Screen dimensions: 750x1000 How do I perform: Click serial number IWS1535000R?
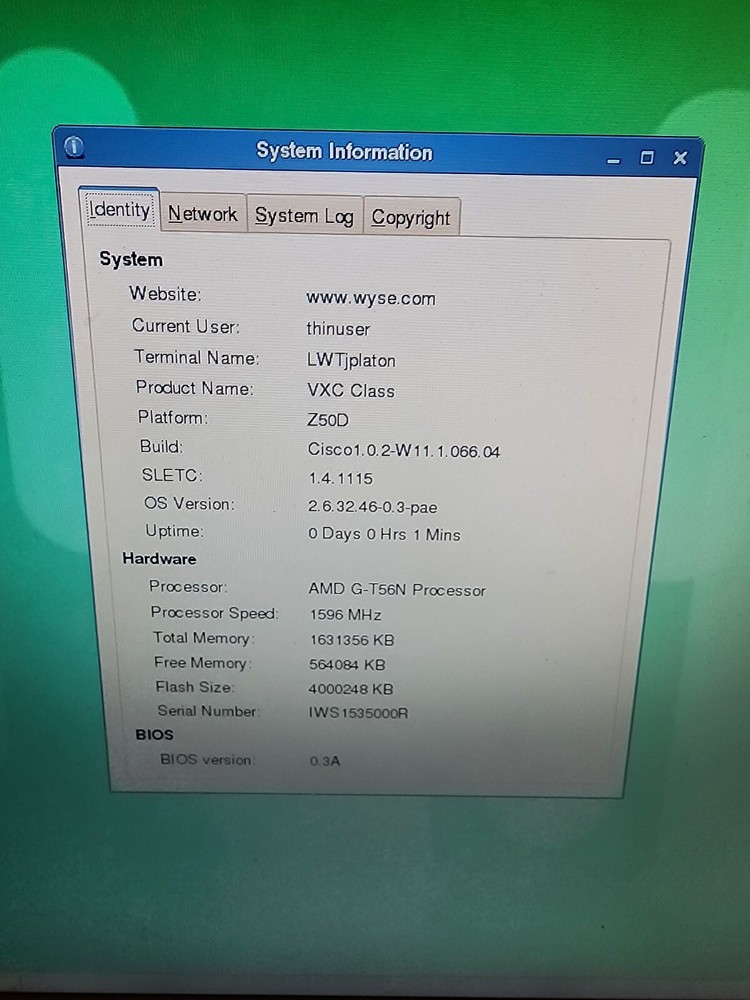[358, 712]
